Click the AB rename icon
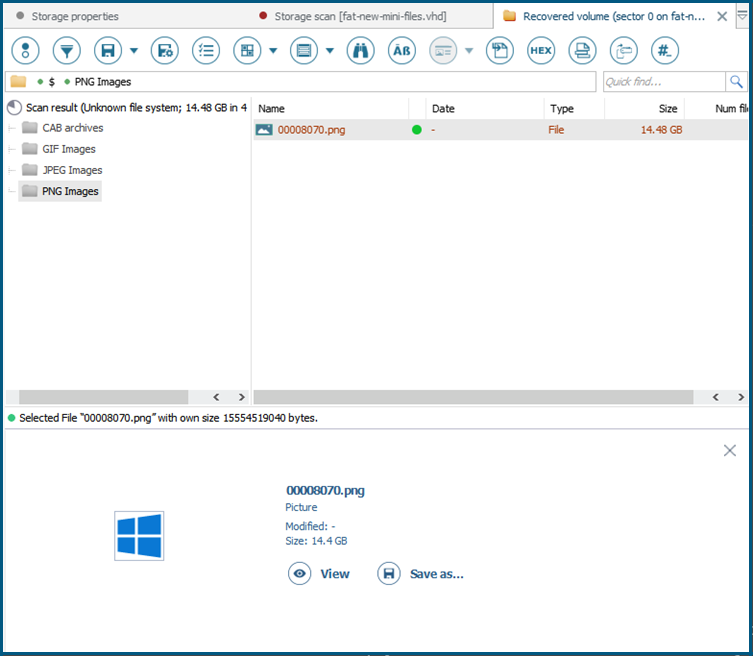Viewport: 753px width, 656px height. point(402,50)
